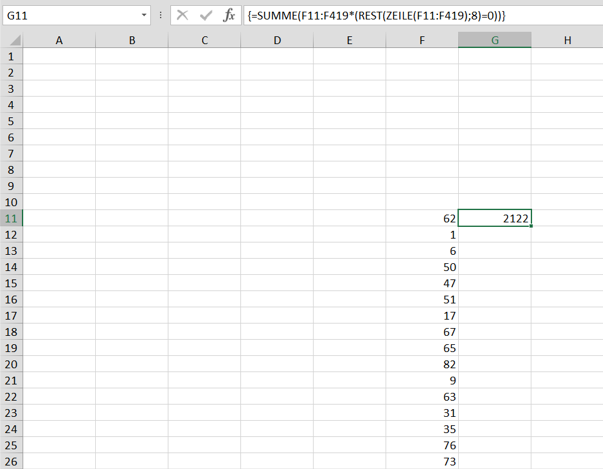Click cell F24 containing 35

422,429
